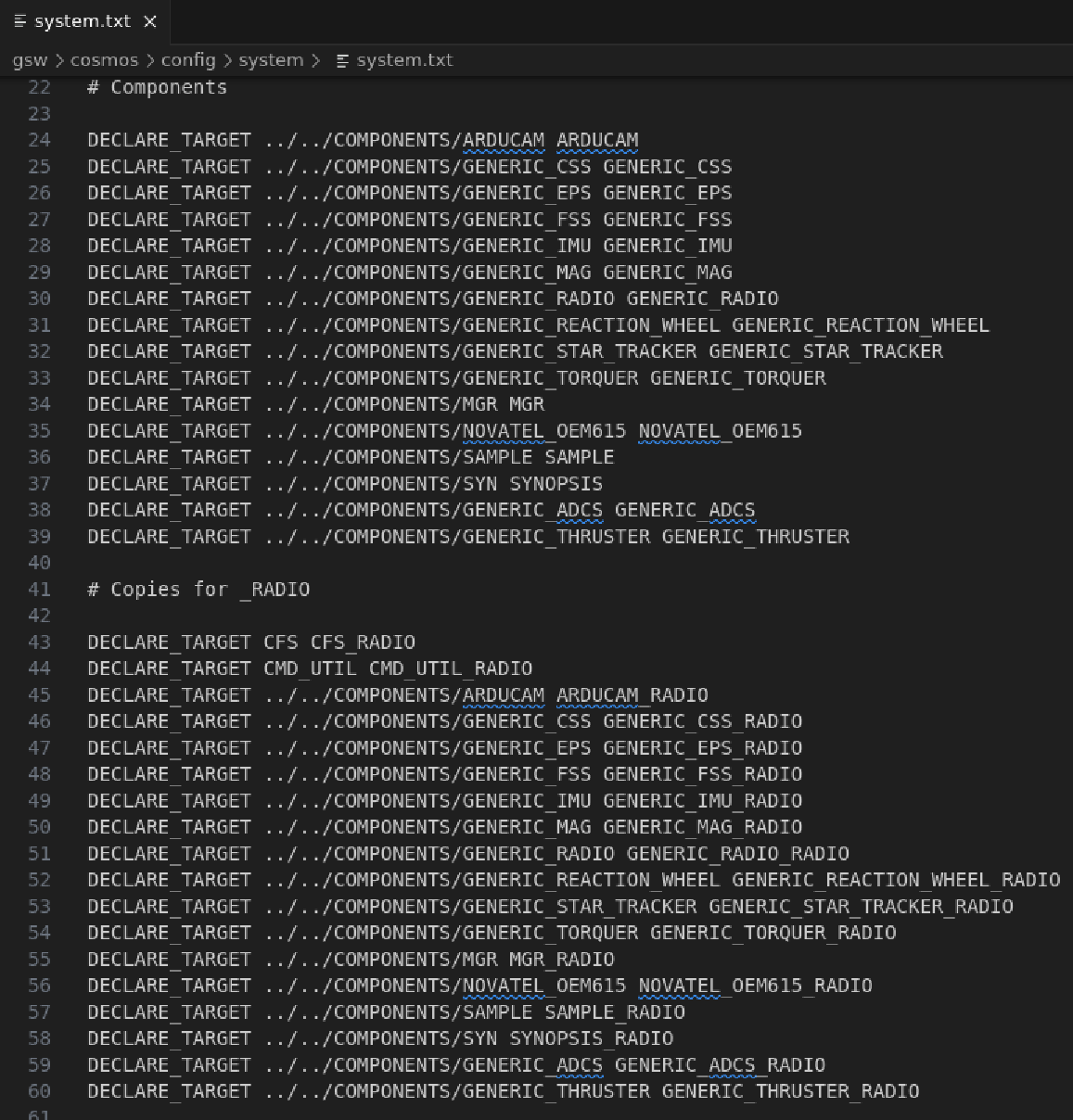
Task: Click the '# Components' comment line
Action: click(x=158, y=87)
